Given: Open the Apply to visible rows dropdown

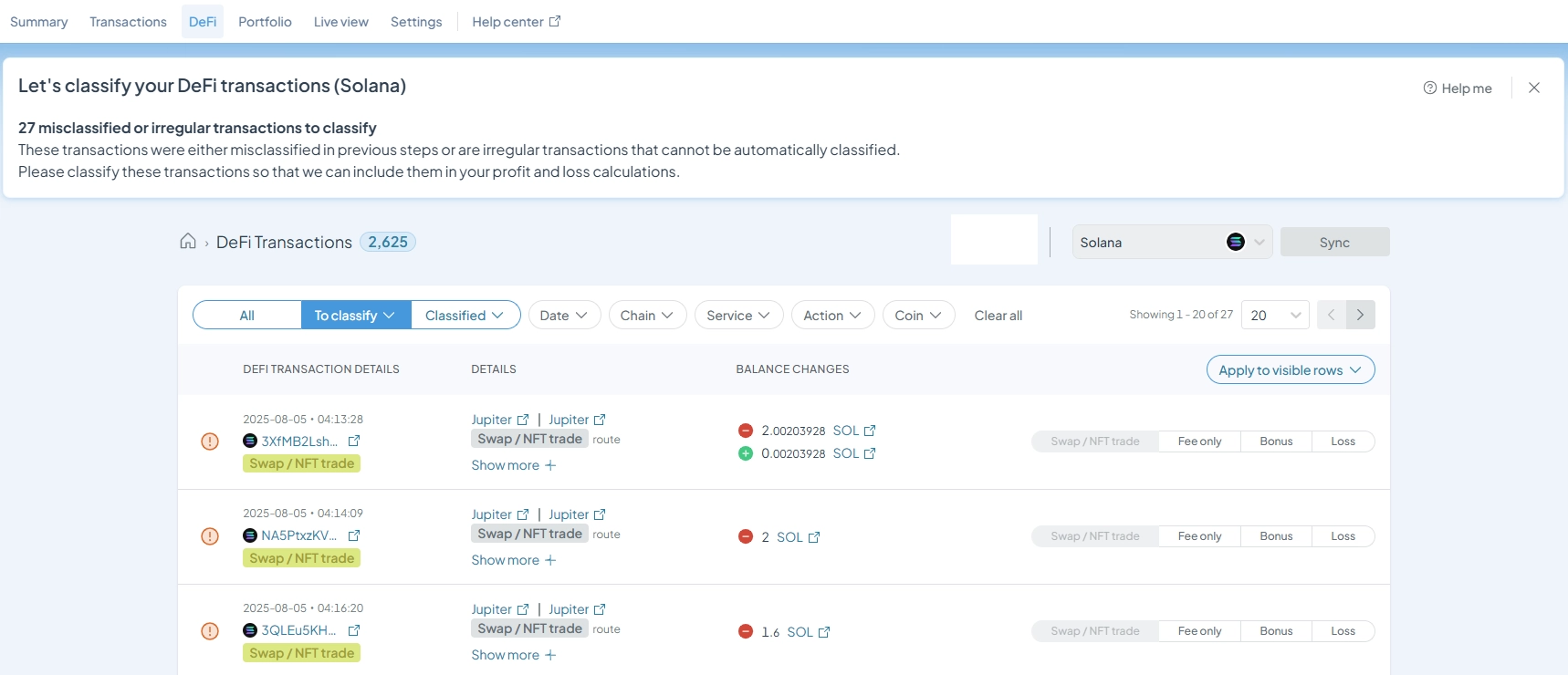Looking at the screenshot, I should point(1291,369).
